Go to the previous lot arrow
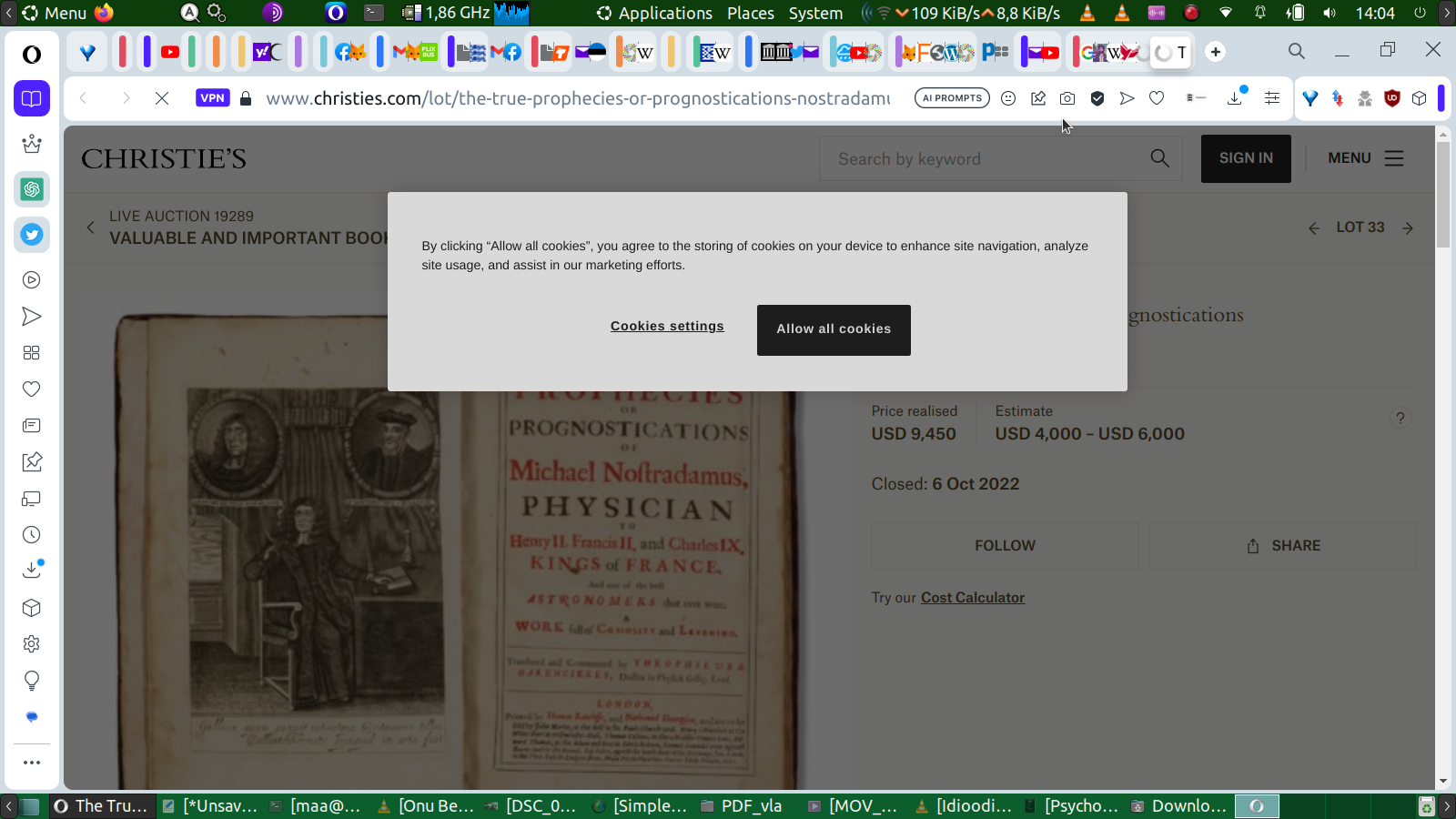1456x819 pixels. tap(1314, 228)
